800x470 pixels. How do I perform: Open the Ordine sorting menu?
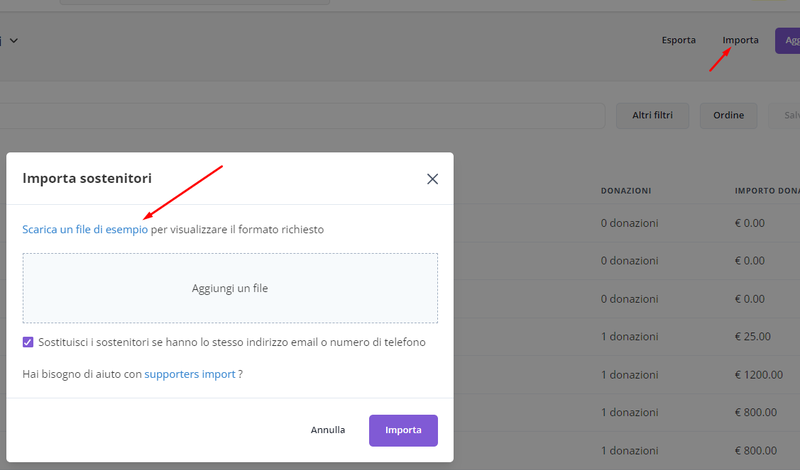tap(728, 116)
